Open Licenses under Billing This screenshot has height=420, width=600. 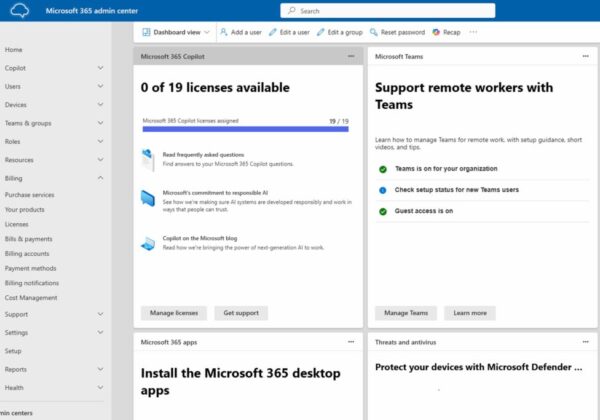[x=16, y=224]
